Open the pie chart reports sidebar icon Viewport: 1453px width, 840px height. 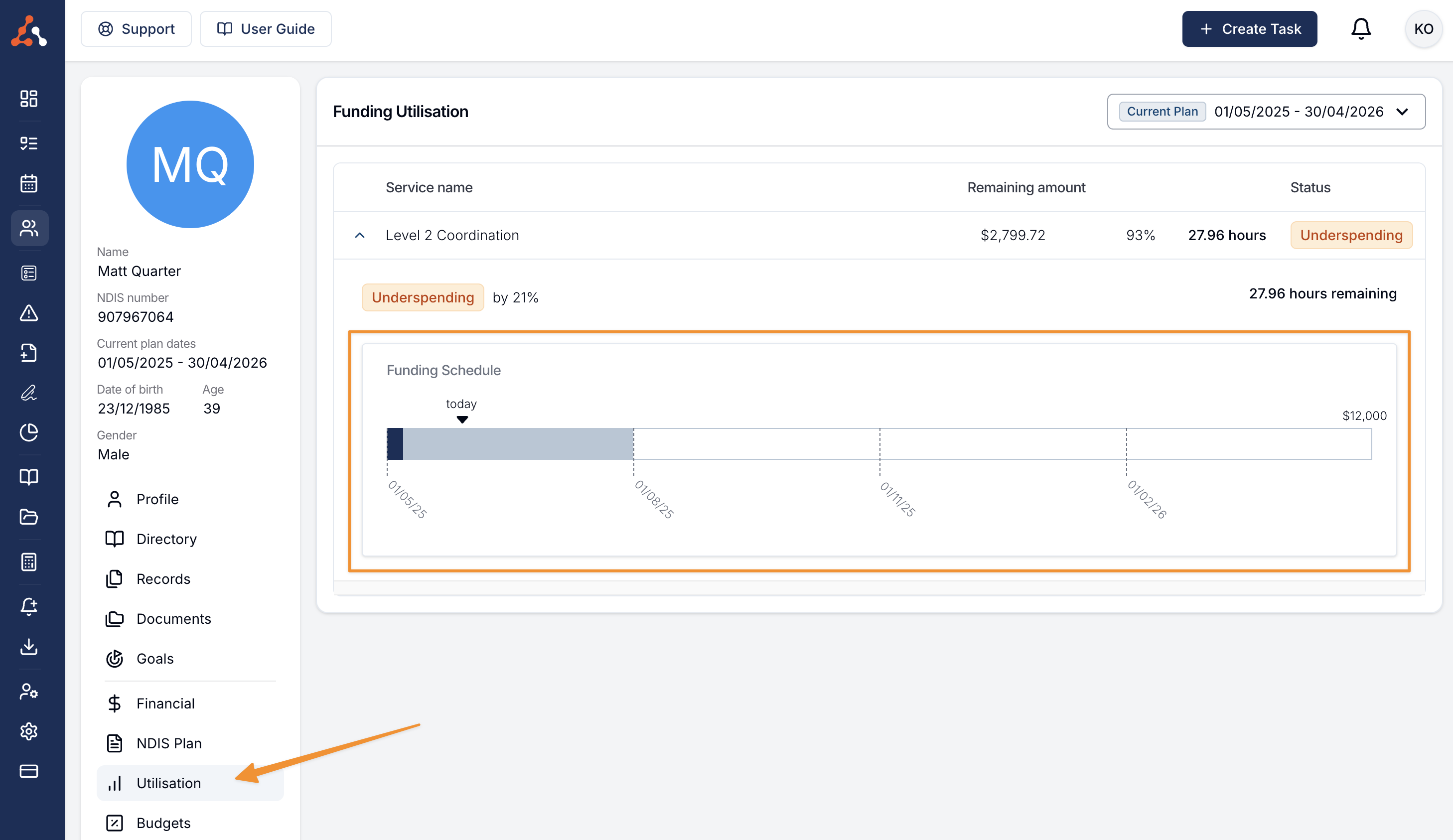[29, 432]
